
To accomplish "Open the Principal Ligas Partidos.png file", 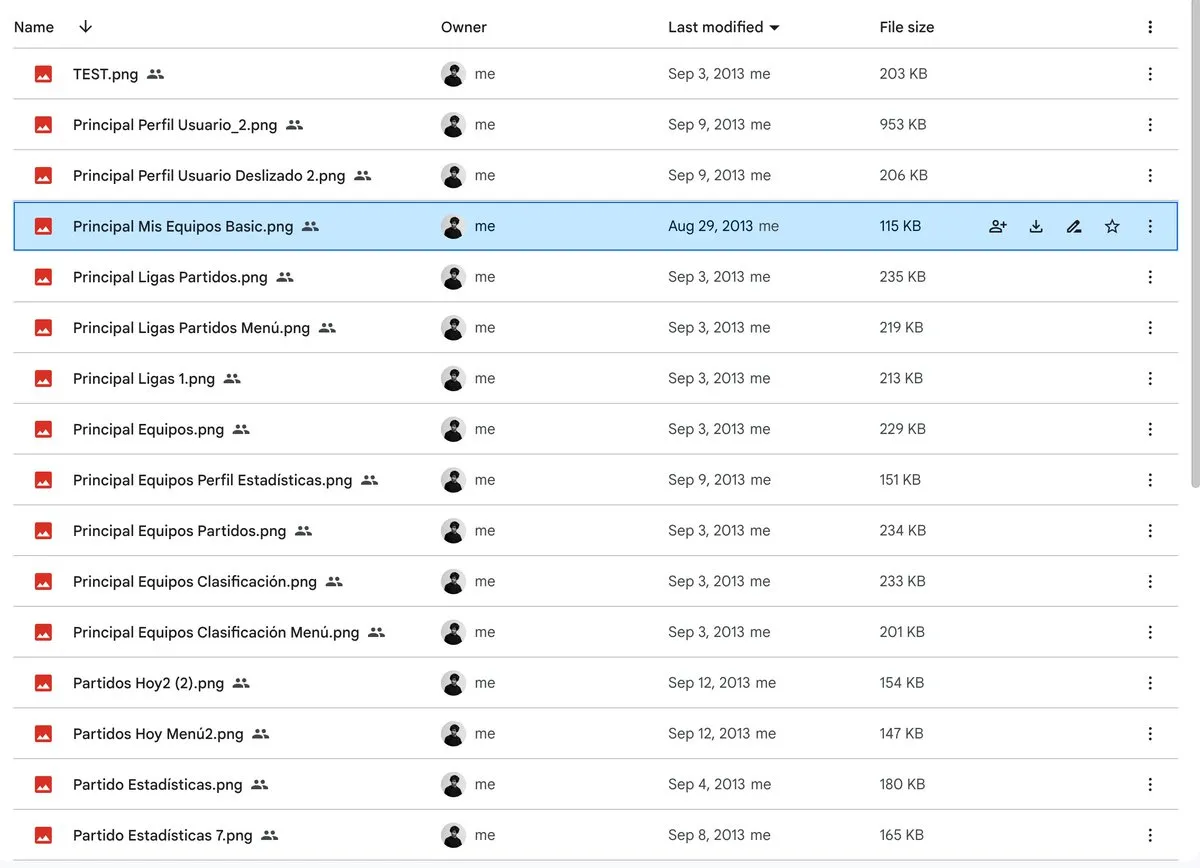I will pos(170,277).
